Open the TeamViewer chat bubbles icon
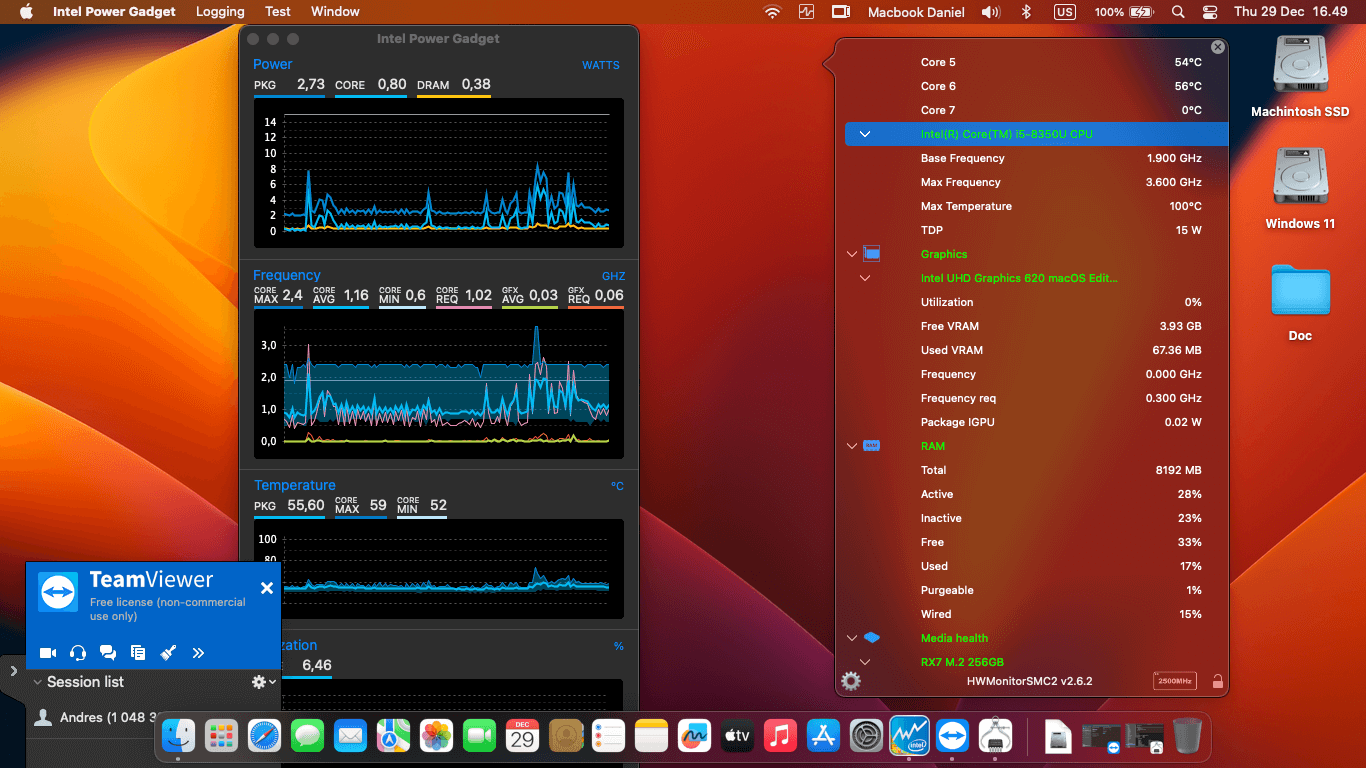Screen dimensions: 1366x768 coord(108,652)
